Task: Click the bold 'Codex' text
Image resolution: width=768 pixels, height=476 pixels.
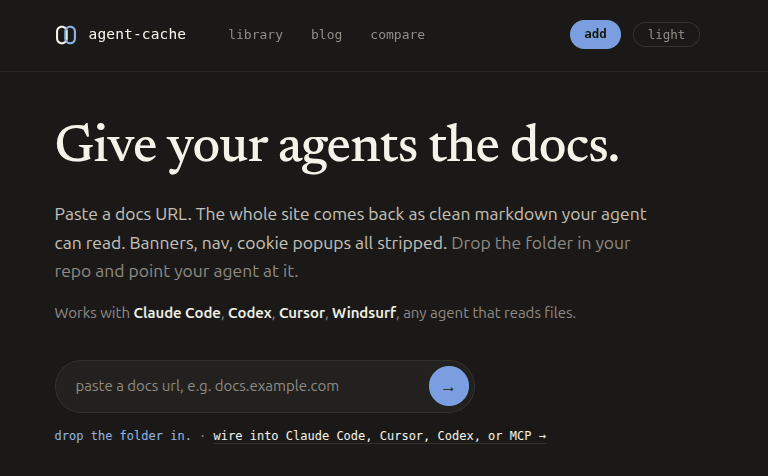Action: pos(250,313)
